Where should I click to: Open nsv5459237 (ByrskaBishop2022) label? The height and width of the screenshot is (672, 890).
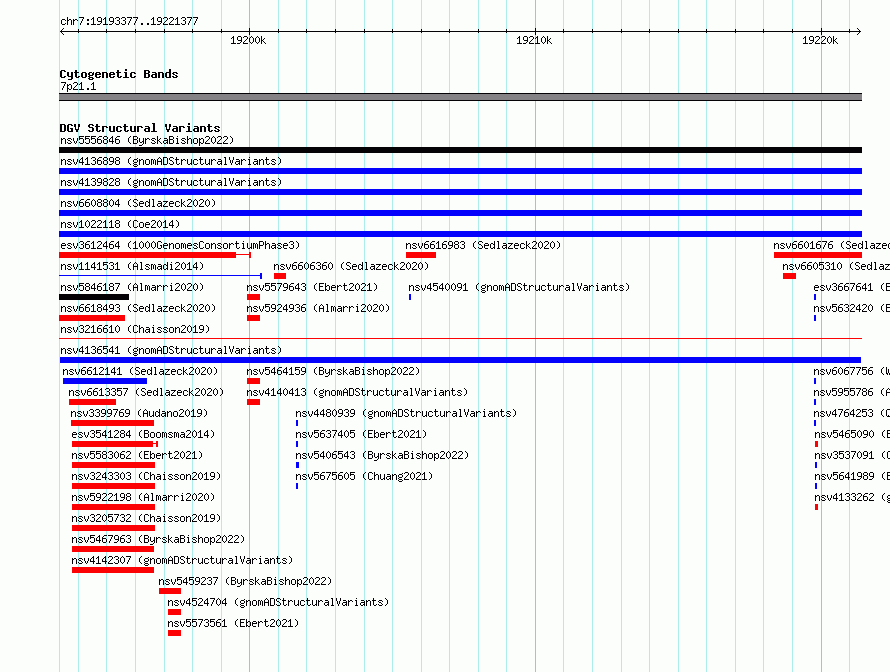point(245,581)
